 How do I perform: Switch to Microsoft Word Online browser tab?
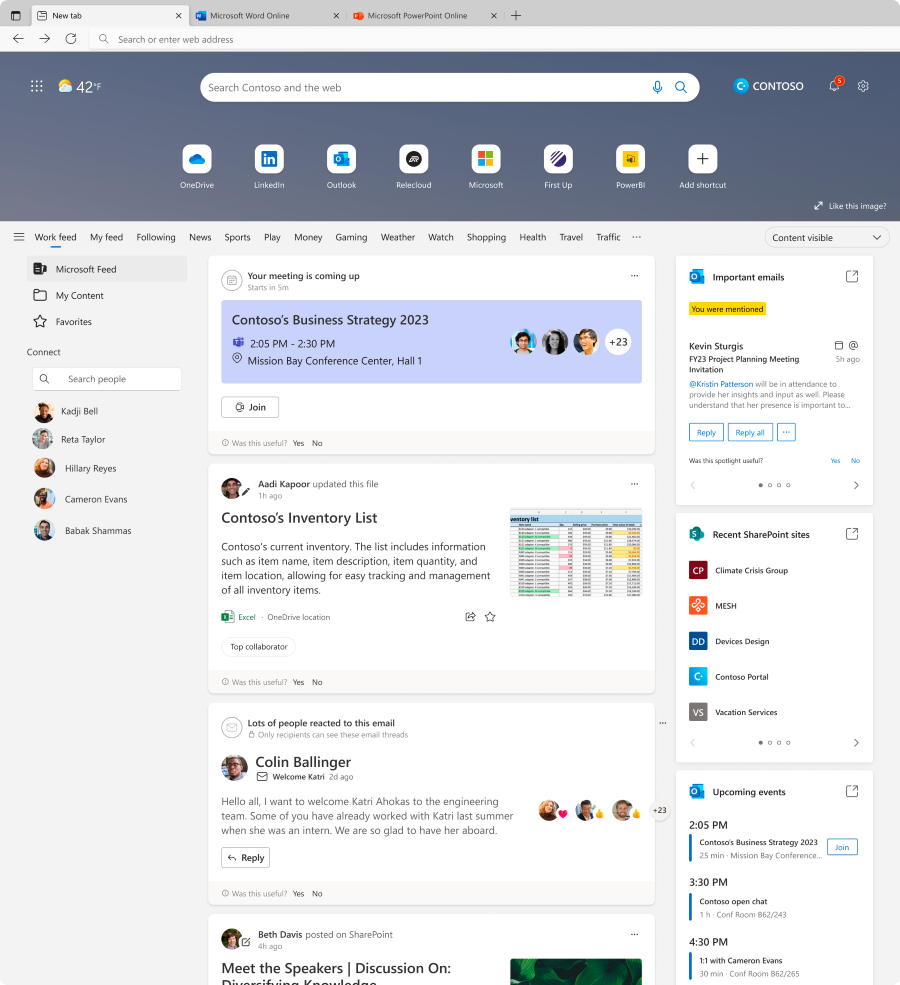267,16
